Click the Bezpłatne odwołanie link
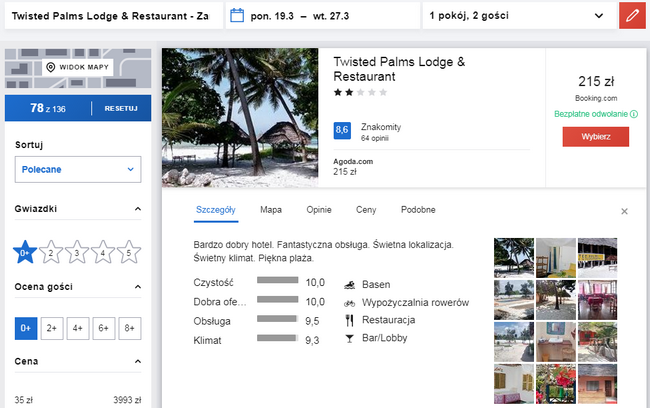Screen dimensions: 650x408 [x=591, y=114]
